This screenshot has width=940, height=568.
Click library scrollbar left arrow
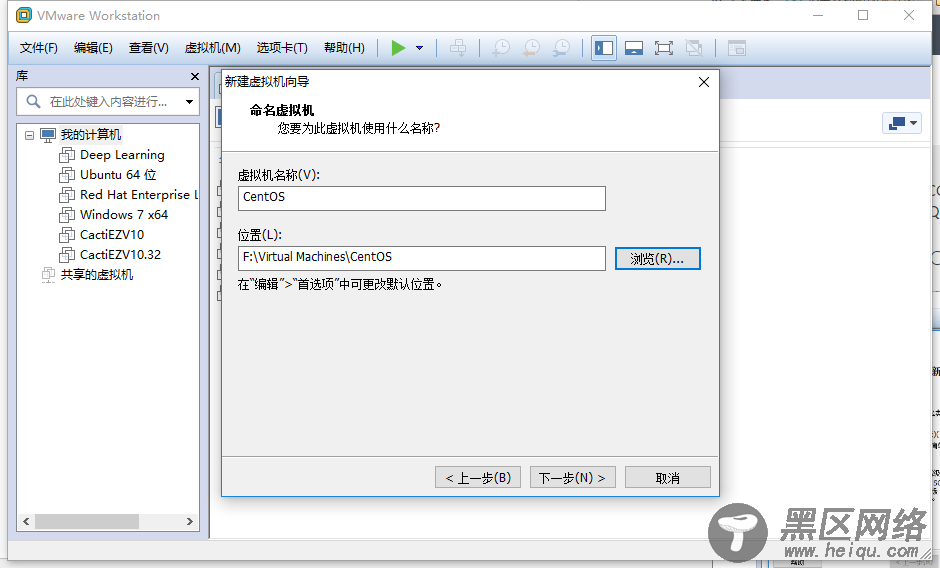tap(26, 521)
